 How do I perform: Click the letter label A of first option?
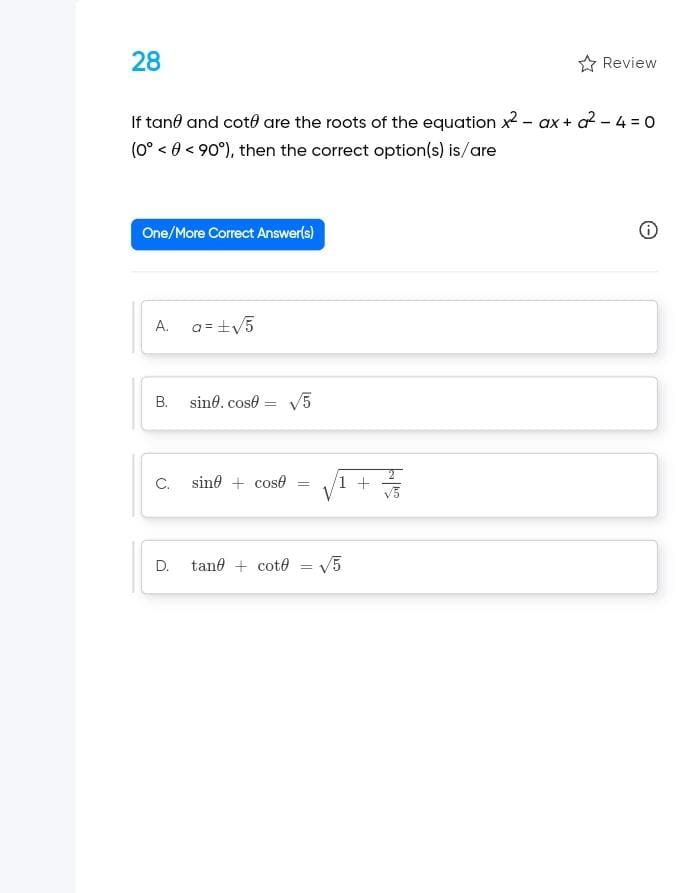(x=162, y=326)
